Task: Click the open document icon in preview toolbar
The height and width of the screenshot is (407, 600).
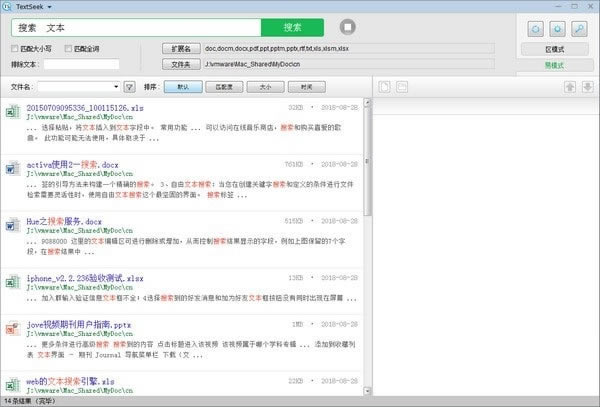Action: point(384,87)
